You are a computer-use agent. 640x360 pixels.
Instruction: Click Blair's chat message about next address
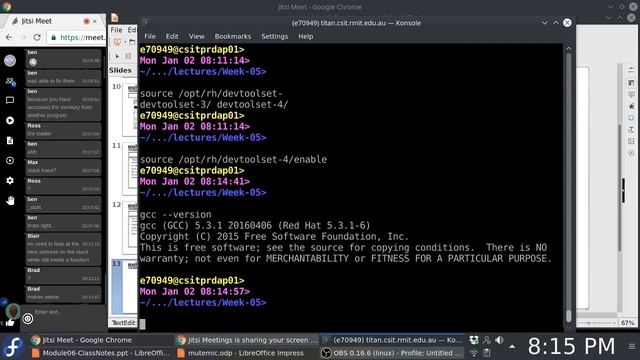pyautogui.click(x=63, y=249)
